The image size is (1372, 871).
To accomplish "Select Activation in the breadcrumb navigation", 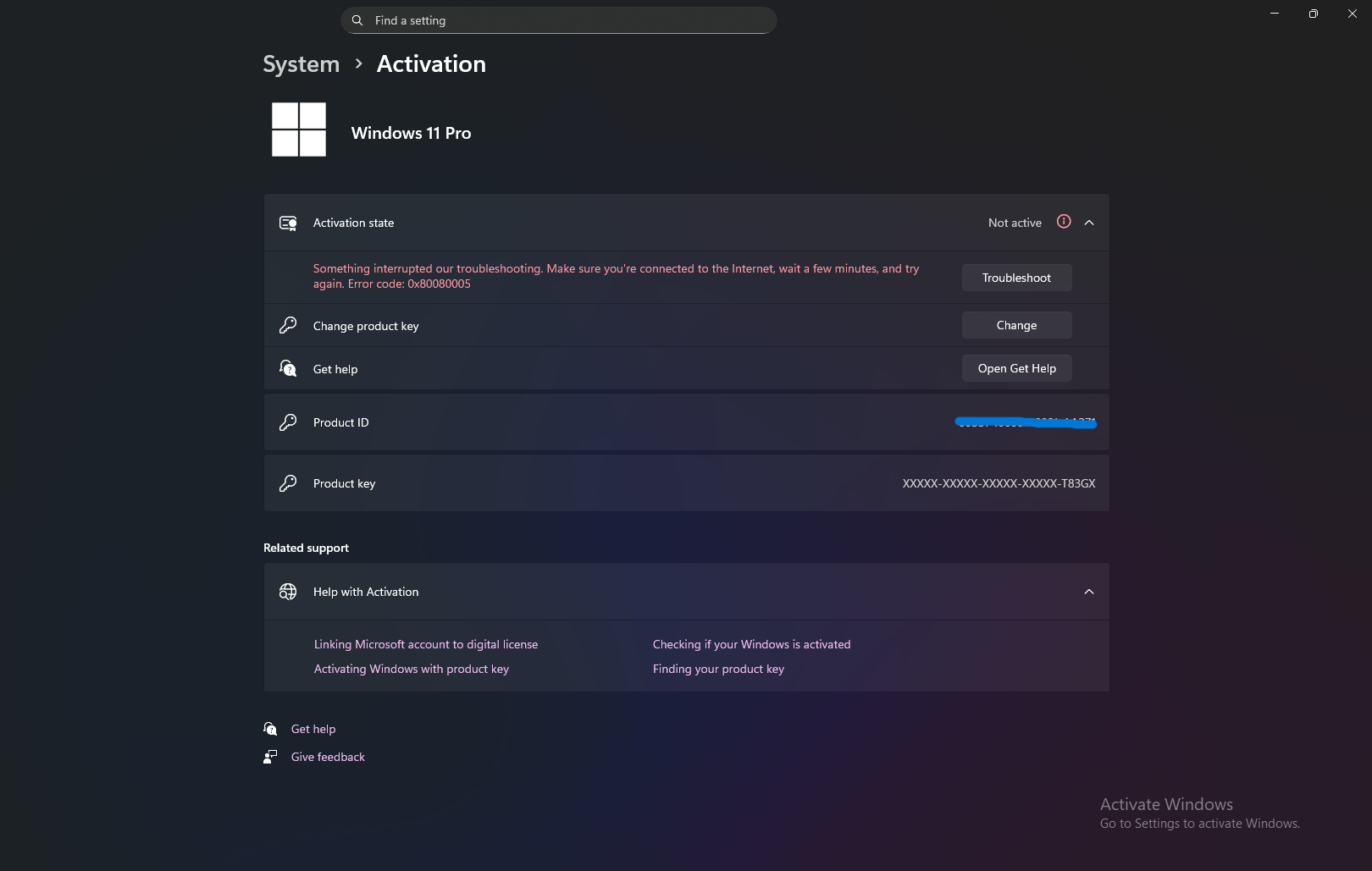I will [431, 63].
